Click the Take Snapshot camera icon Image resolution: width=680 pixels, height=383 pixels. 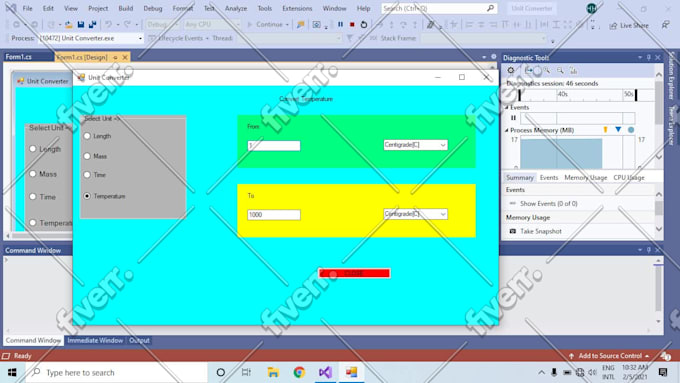pyautogui.click(x=513, y=231)
